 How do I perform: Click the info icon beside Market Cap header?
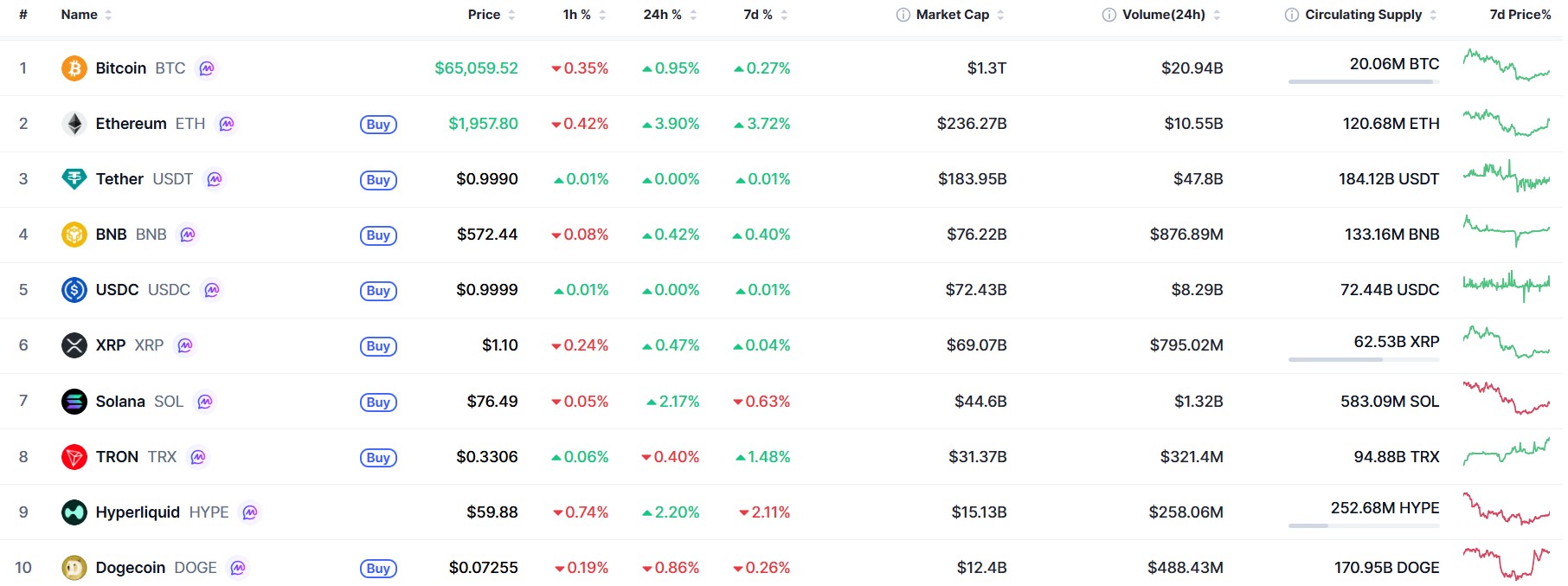[x=903, y=15]
